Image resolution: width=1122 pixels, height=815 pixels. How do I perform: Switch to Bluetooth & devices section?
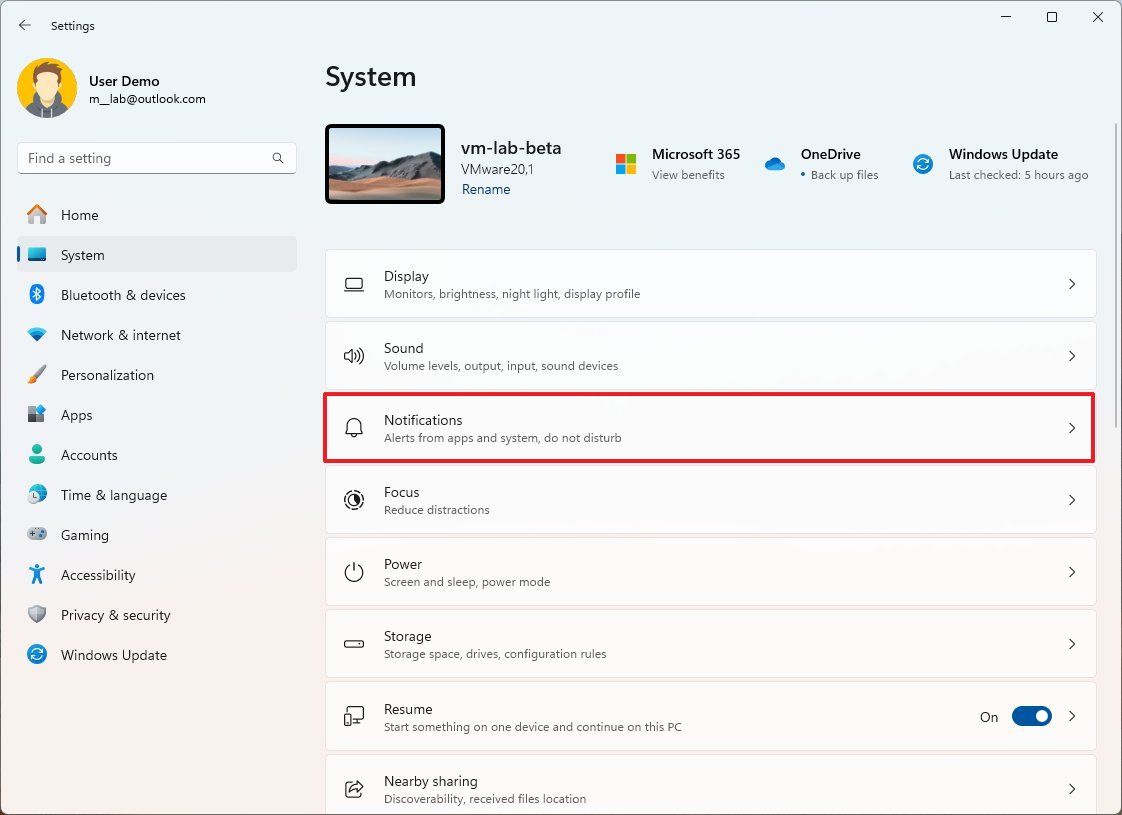click(122, 295)
